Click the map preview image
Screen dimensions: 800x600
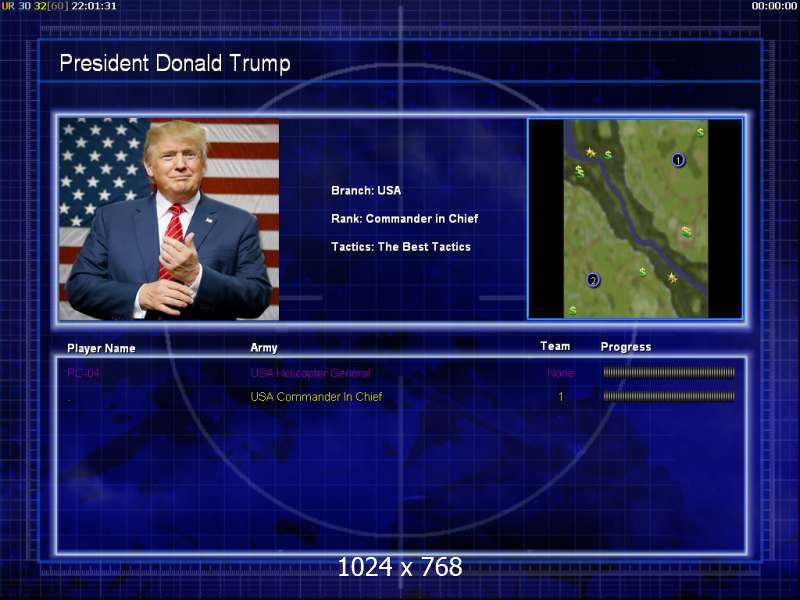point(635,219)
